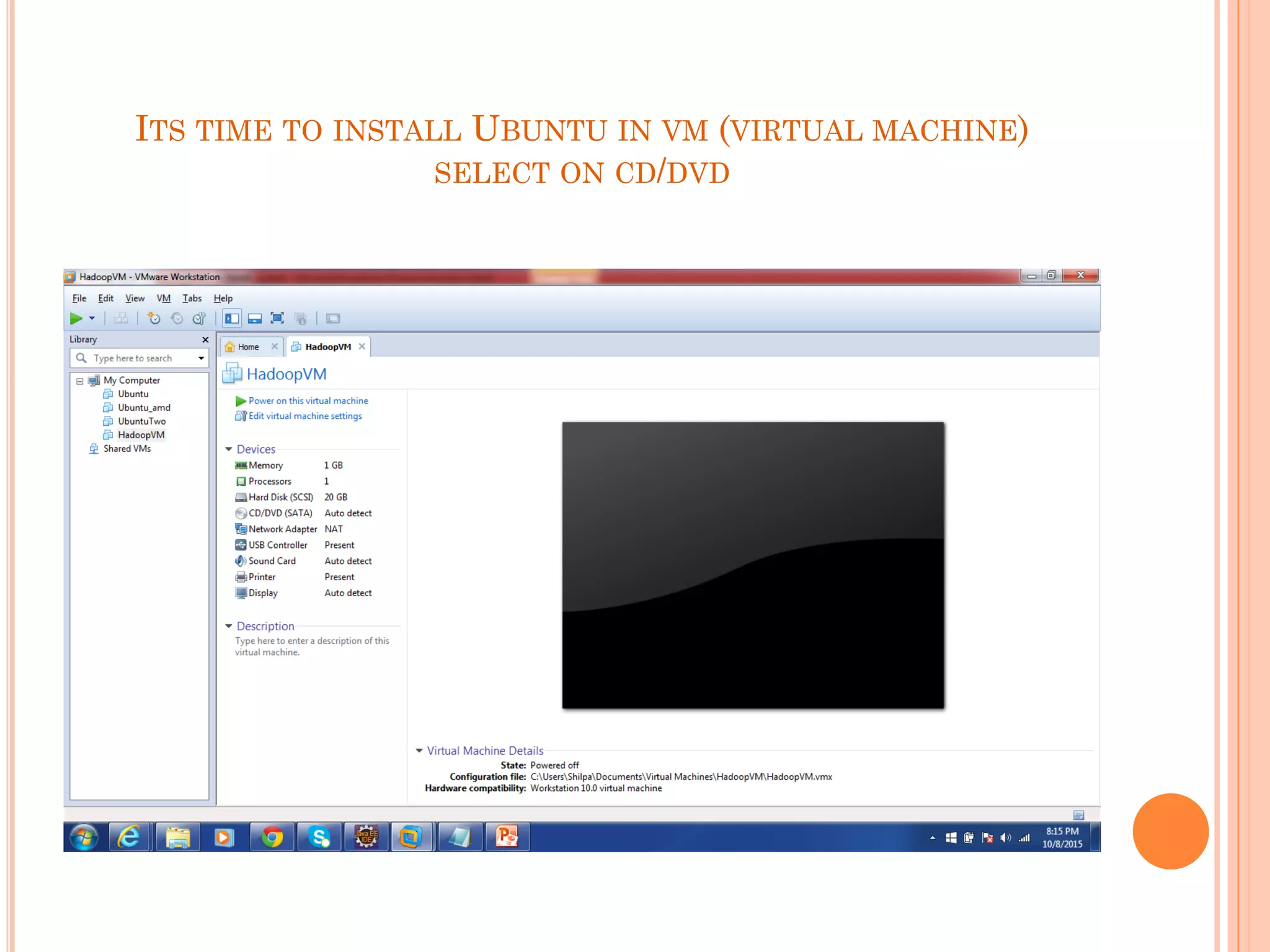The width and height of the screenshot is (1270, 952).
Task: Open PowerPoint from the taskbar
Action: 507,837
